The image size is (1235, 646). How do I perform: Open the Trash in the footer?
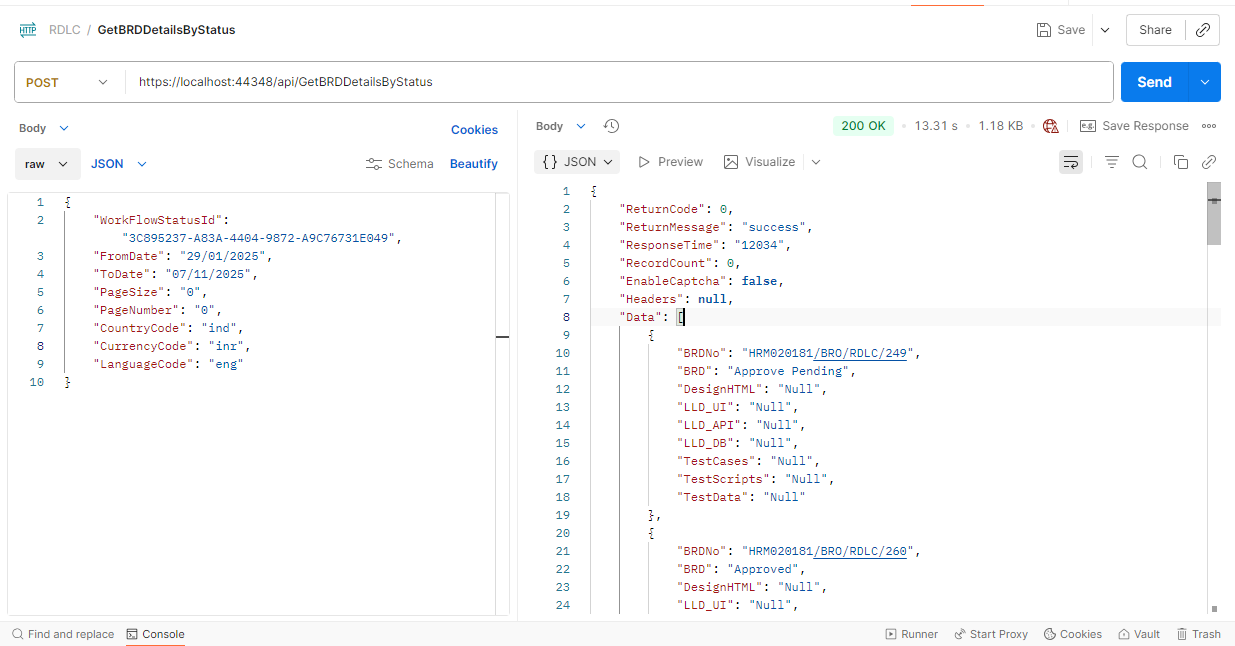pyautogui.click(x=1198, y=634)
